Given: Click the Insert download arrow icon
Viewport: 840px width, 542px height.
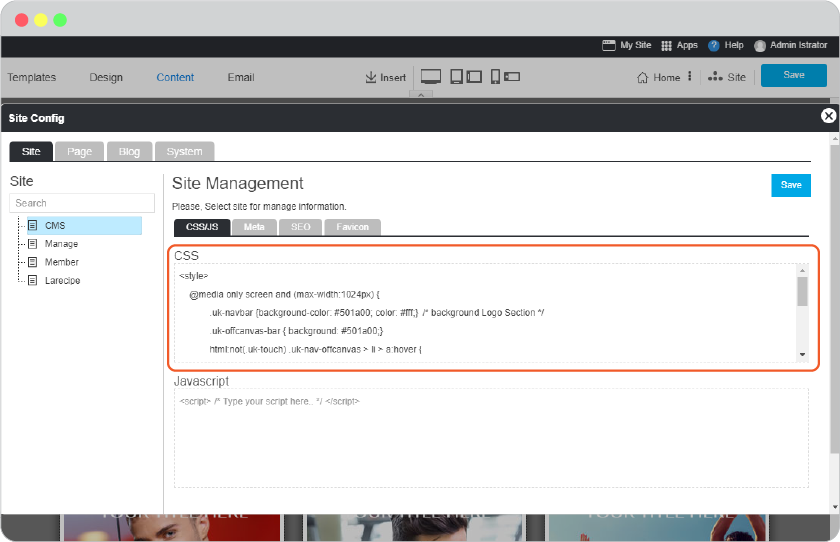Looking at the screenshot, I should pyautogui.click(x=371, y=77).
